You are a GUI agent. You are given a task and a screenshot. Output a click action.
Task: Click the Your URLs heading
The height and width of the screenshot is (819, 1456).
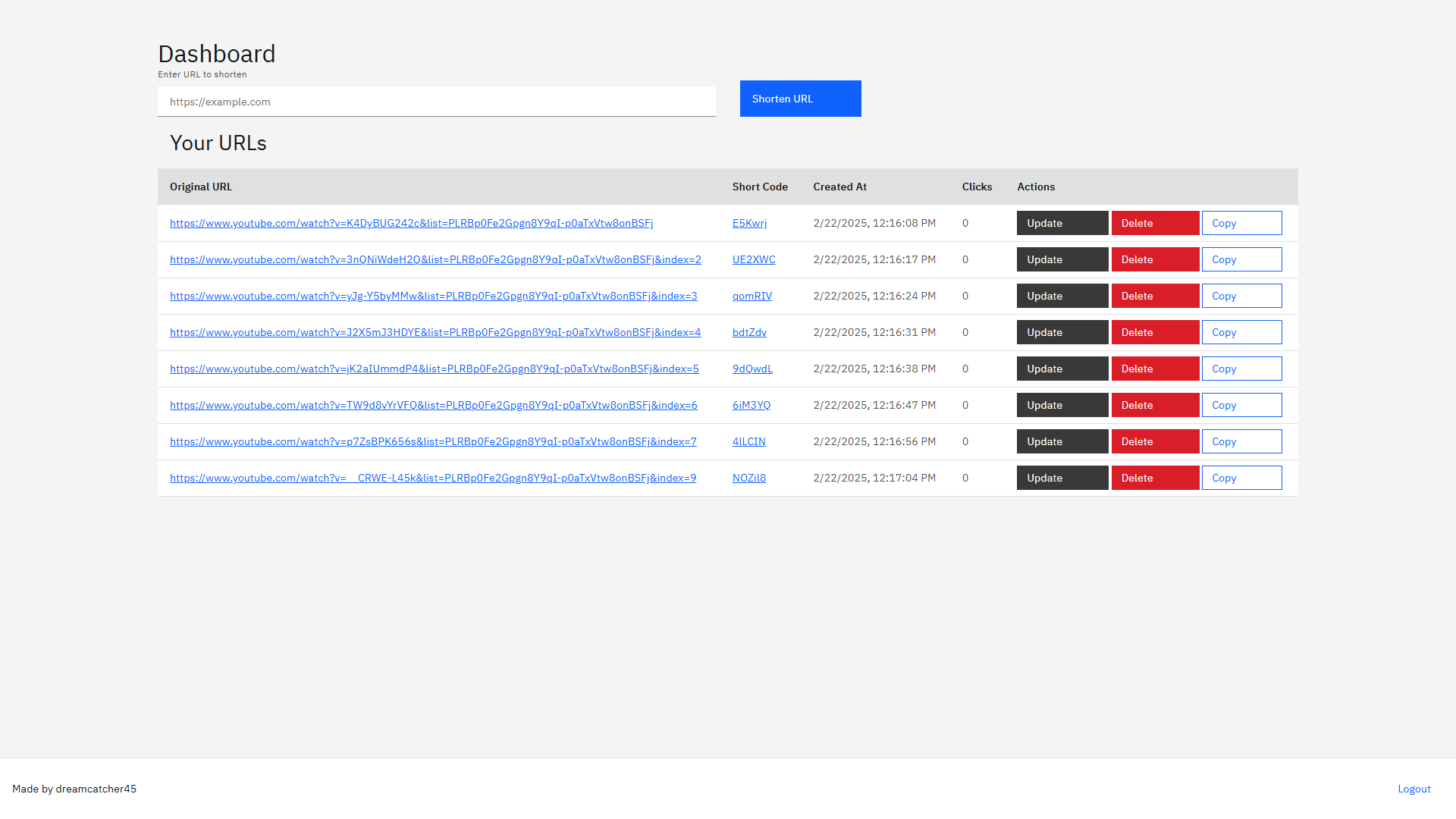(218, 143)
